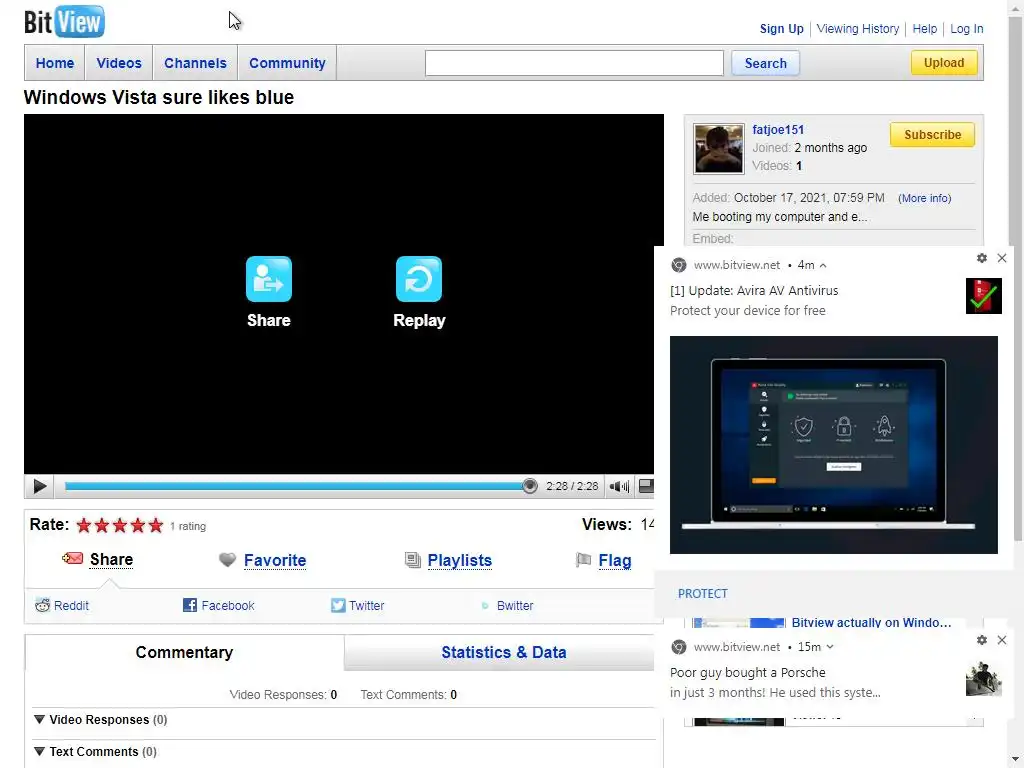This screenshot has width=1024, height=768.
Task: Click the Twitter bird icon
Action: click(338, 605)
